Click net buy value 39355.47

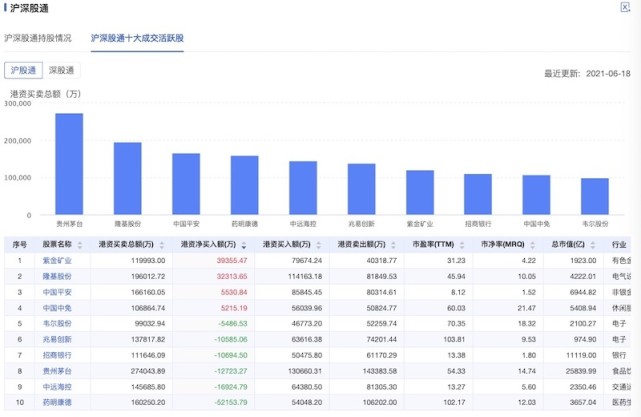point(232,260)
